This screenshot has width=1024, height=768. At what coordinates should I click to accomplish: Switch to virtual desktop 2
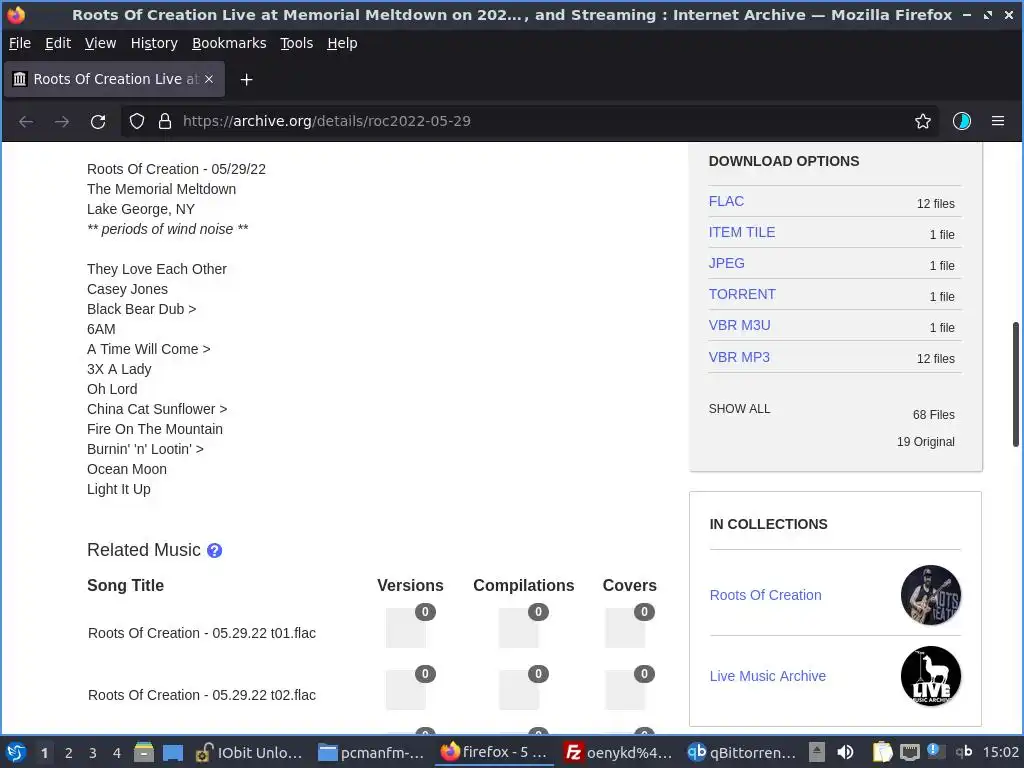pos(69,753)
